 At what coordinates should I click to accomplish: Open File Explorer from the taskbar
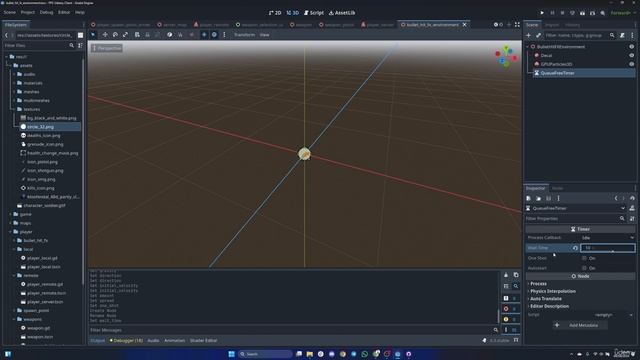coord(310,354)
